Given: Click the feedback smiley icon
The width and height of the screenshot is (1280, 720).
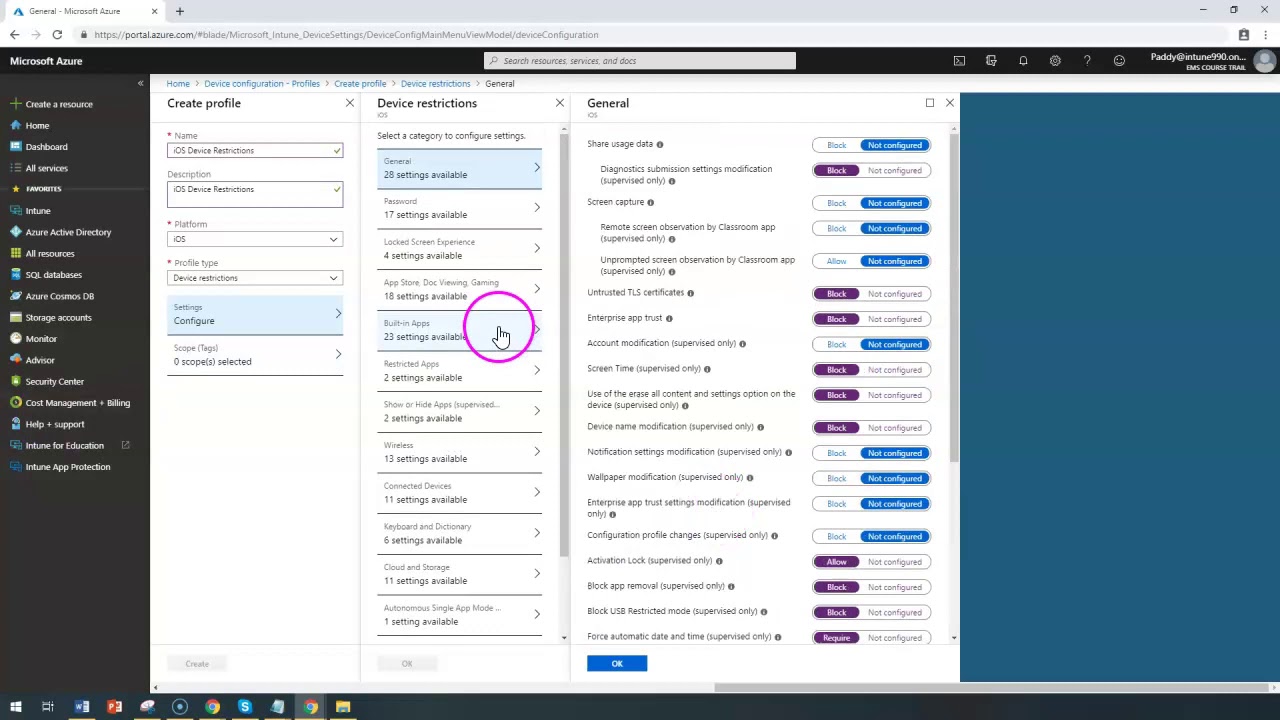Looking at the screenshot, I should click(x=1119, y=61).
